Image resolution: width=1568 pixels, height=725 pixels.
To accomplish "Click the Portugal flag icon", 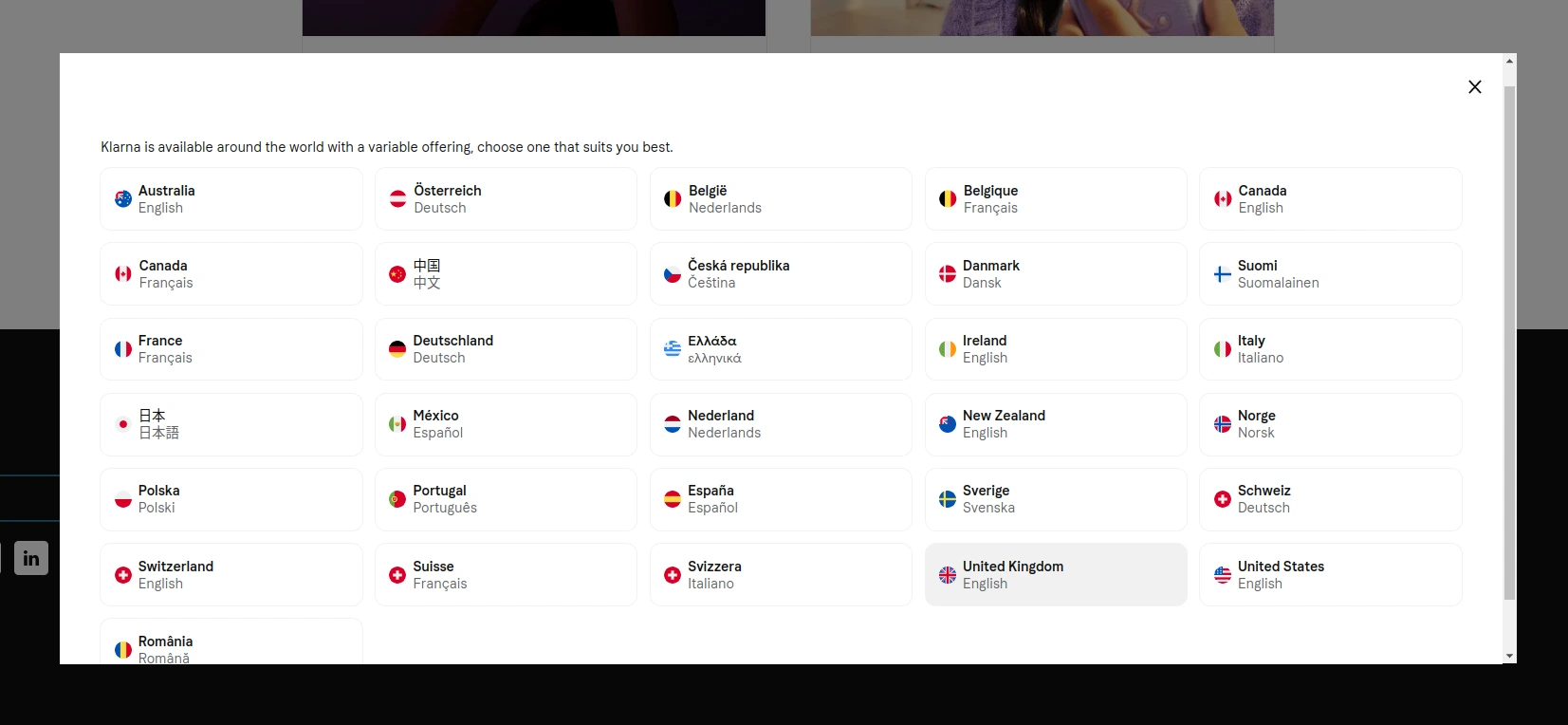I will click(397, 499).
